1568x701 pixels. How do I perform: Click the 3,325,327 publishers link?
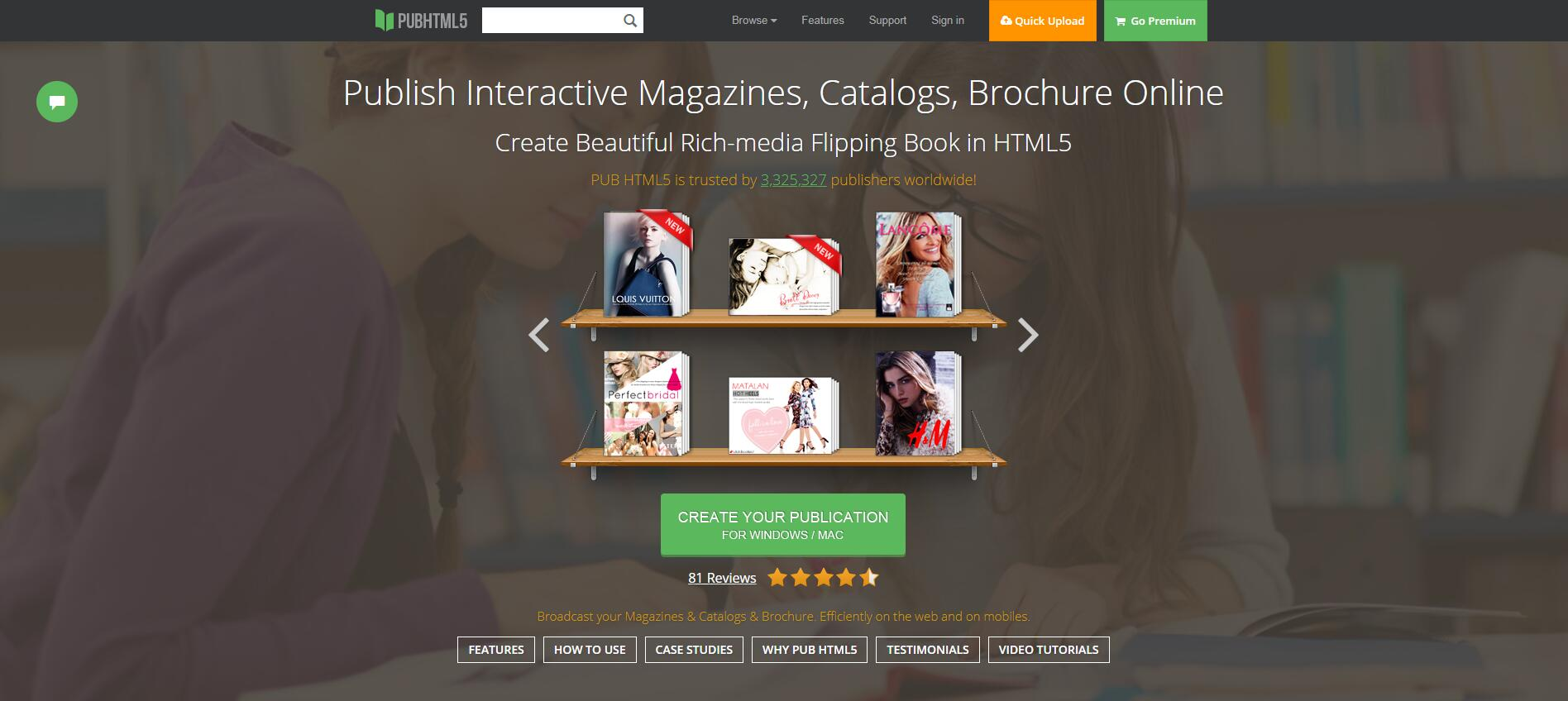(793, 179)
